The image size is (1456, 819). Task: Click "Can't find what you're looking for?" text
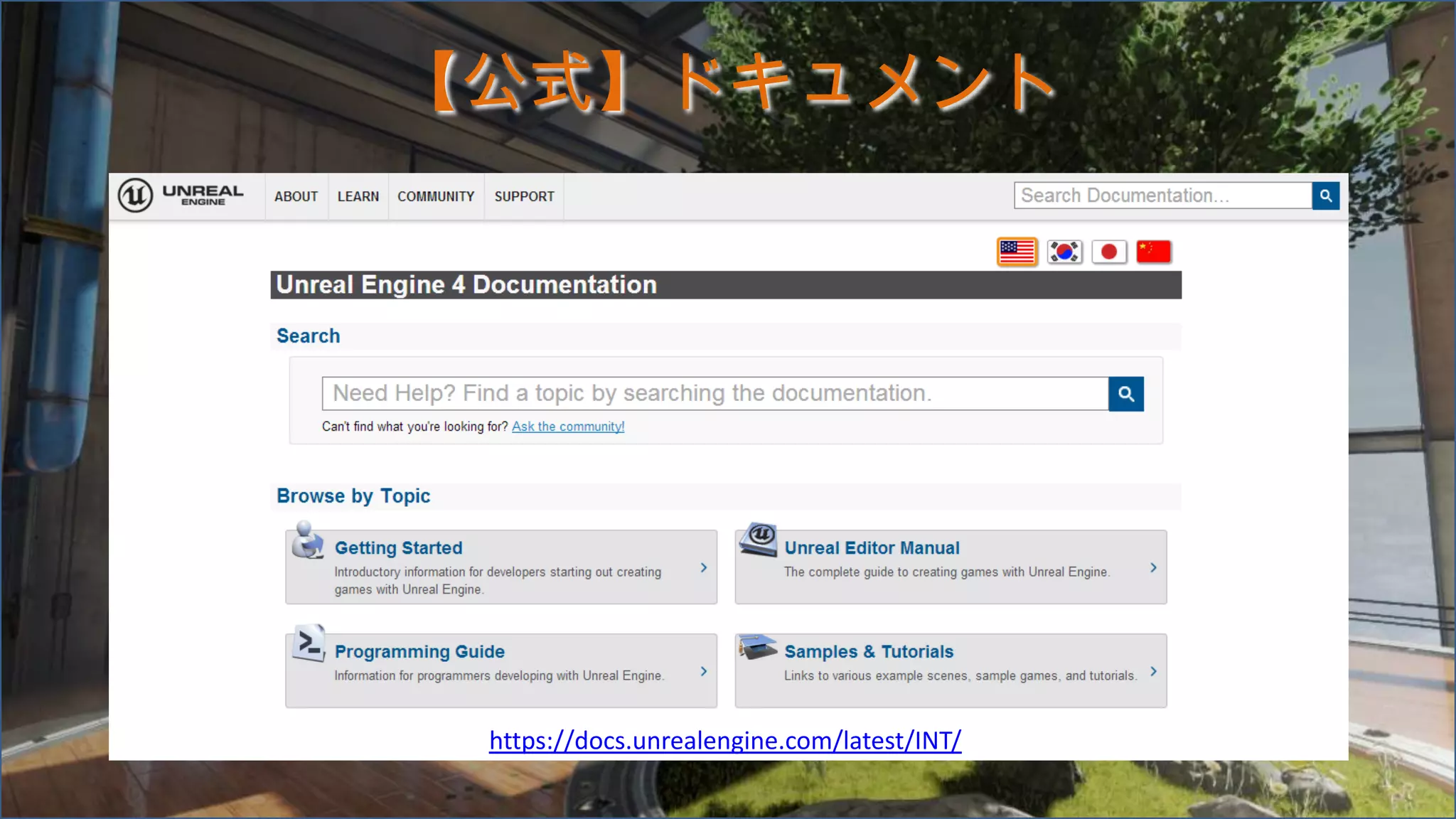[x=414, y=427]
